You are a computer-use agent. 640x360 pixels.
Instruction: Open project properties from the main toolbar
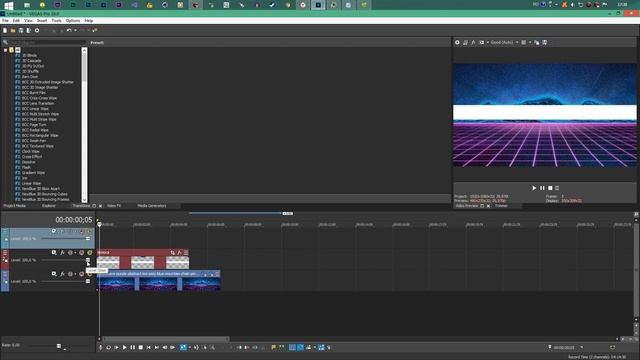37,30
